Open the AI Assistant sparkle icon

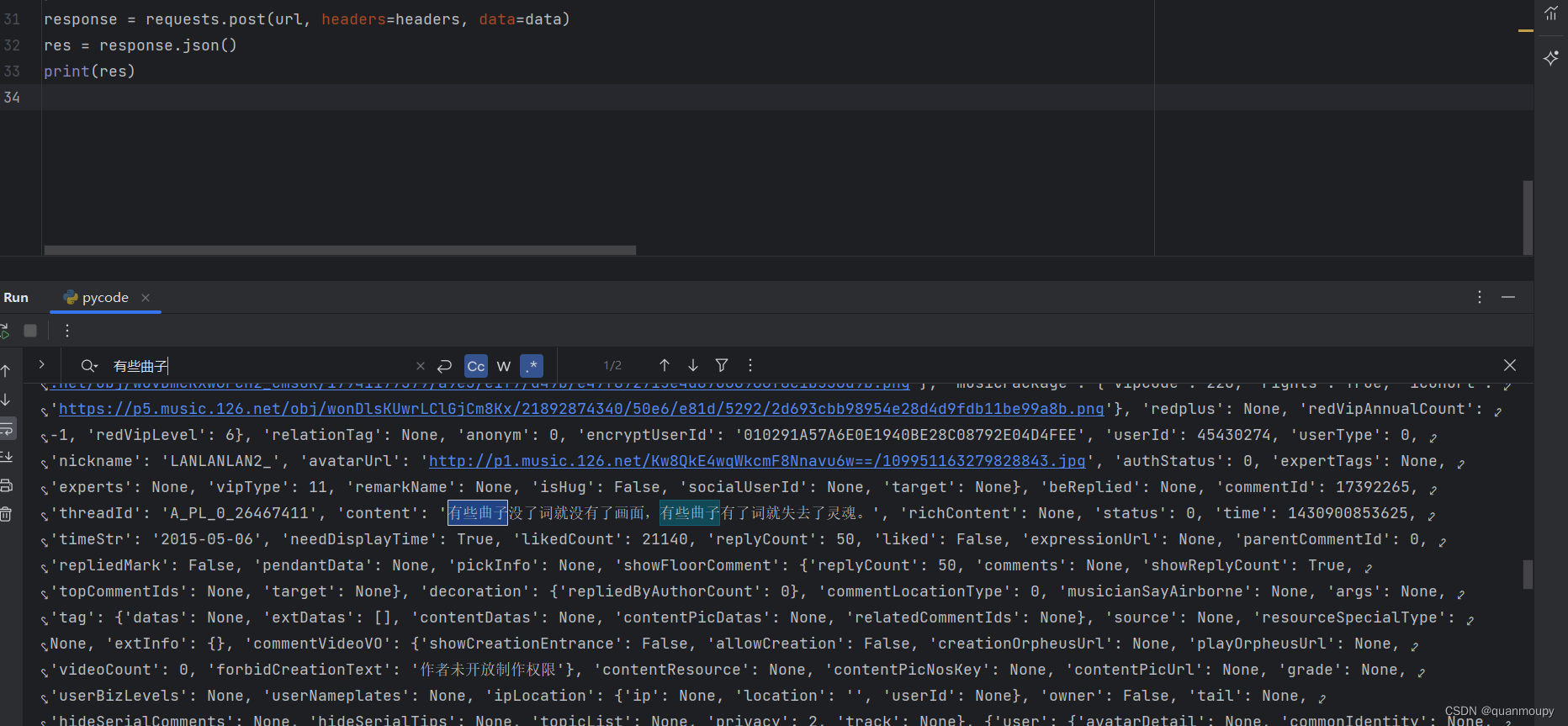pos(1551,58)
